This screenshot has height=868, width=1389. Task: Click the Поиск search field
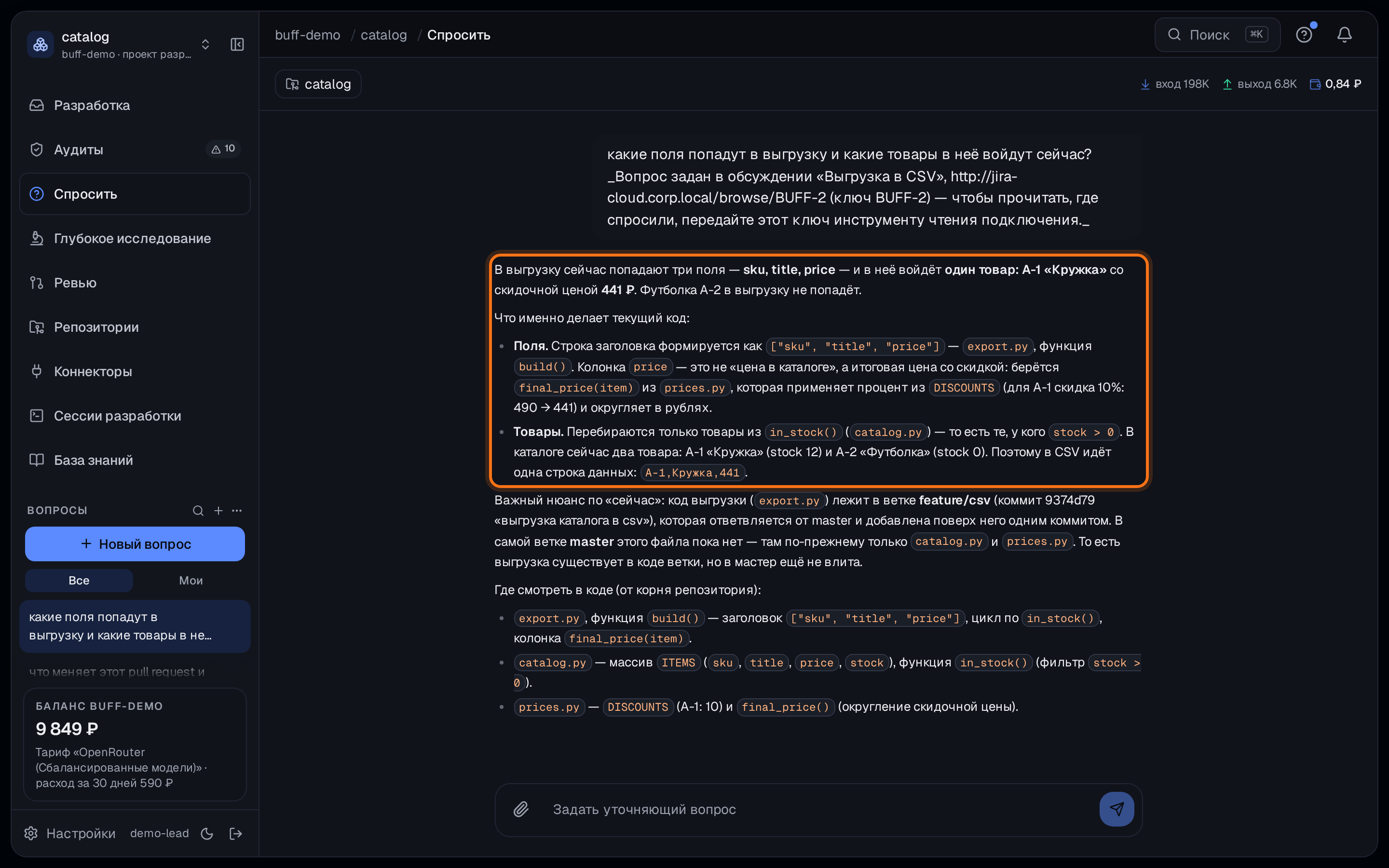[1217, 35]
